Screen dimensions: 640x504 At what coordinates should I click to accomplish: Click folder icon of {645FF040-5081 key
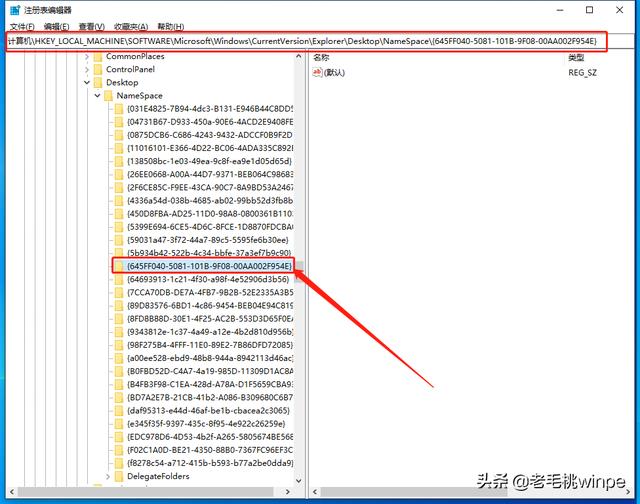click(119, 266)
